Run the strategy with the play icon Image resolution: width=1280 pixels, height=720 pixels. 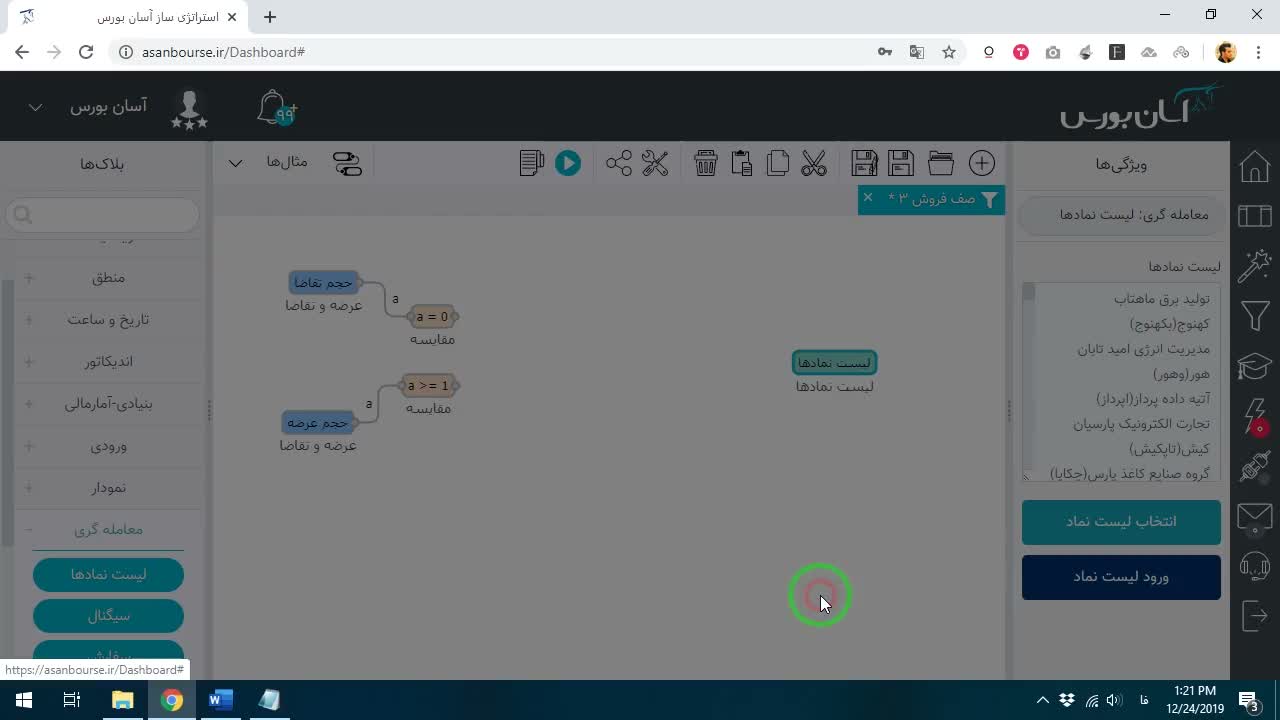568,163
